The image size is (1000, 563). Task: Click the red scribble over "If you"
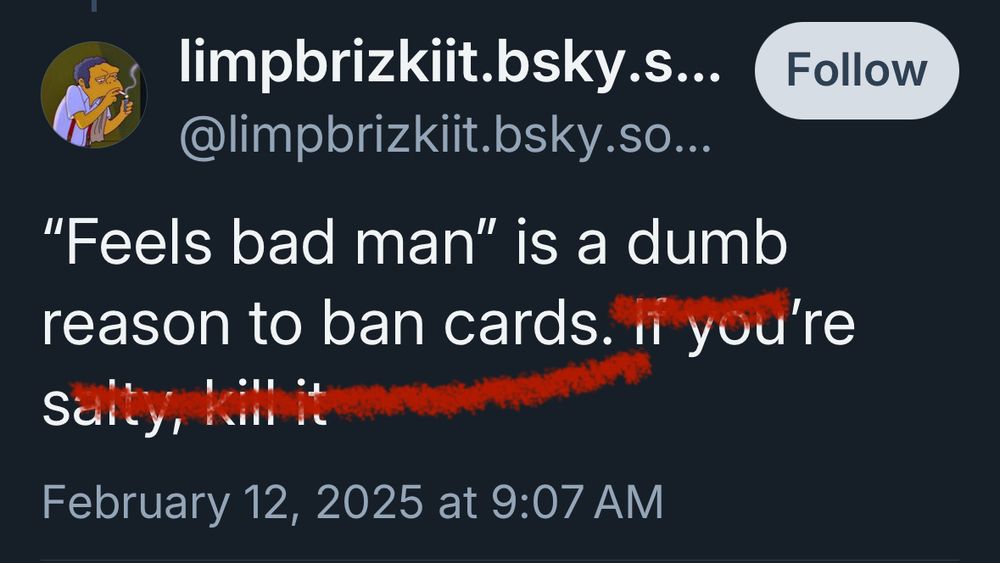click(x=700, y=305)
